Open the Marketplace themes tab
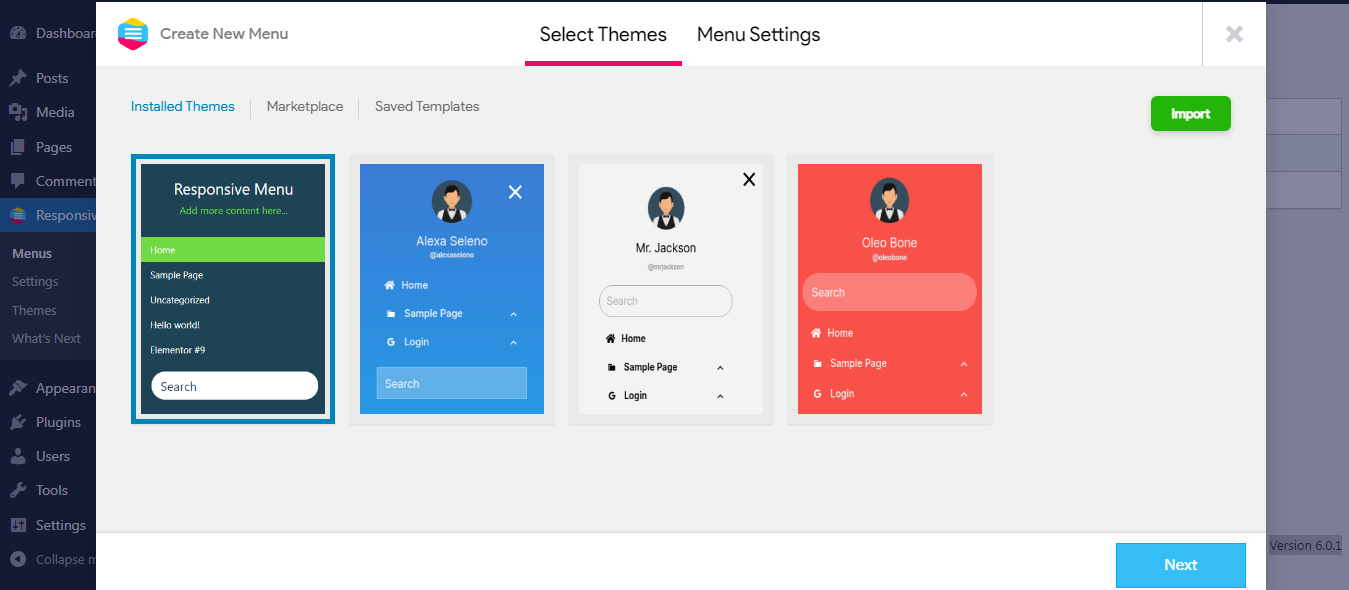This screenshot has width=1349, height=590. (x=304, y=107)
